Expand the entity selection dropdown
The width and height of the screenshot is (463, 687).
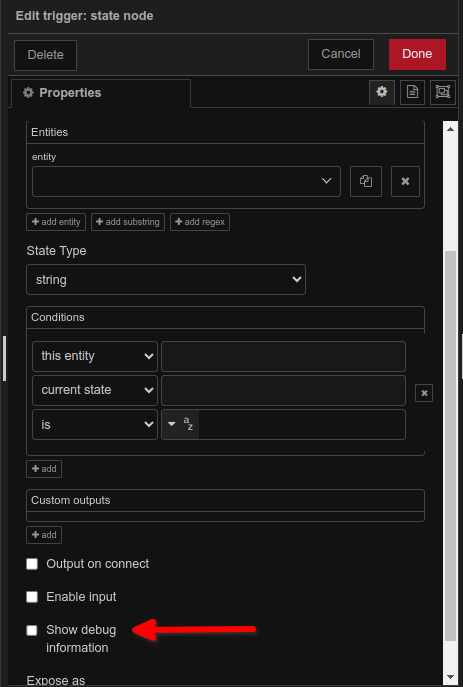pyautogui.click(x=186, y=181)
